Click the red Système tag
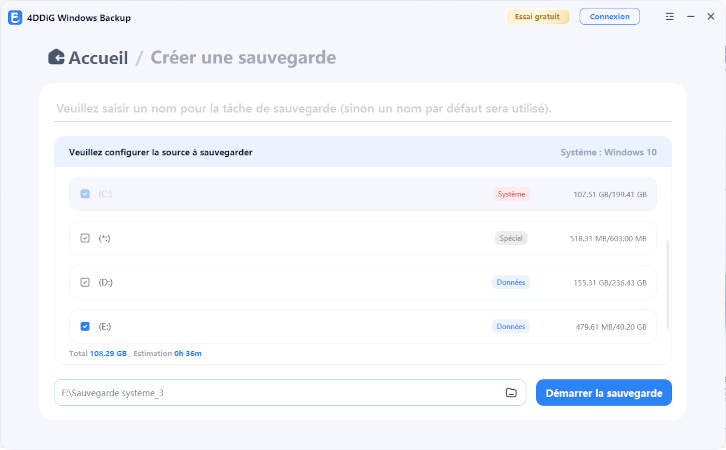 (x=510, y=194)
